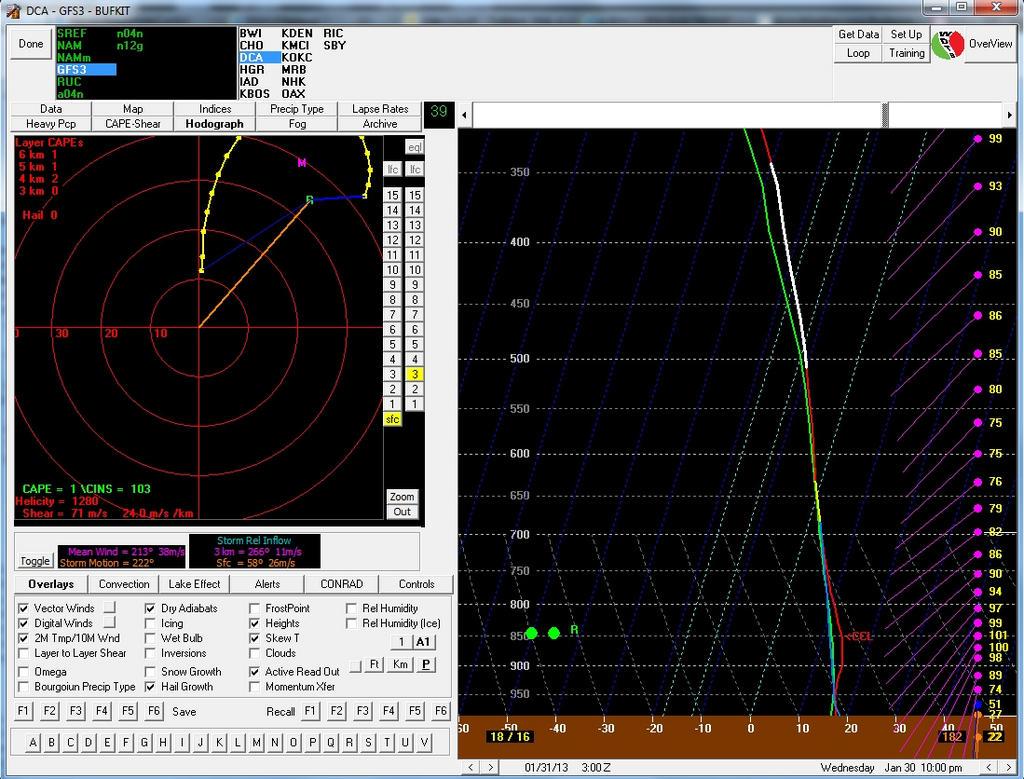Select the Km height unit button
Image resolution: width=1024 pixels, height=779 pixels.
[400, 664]
